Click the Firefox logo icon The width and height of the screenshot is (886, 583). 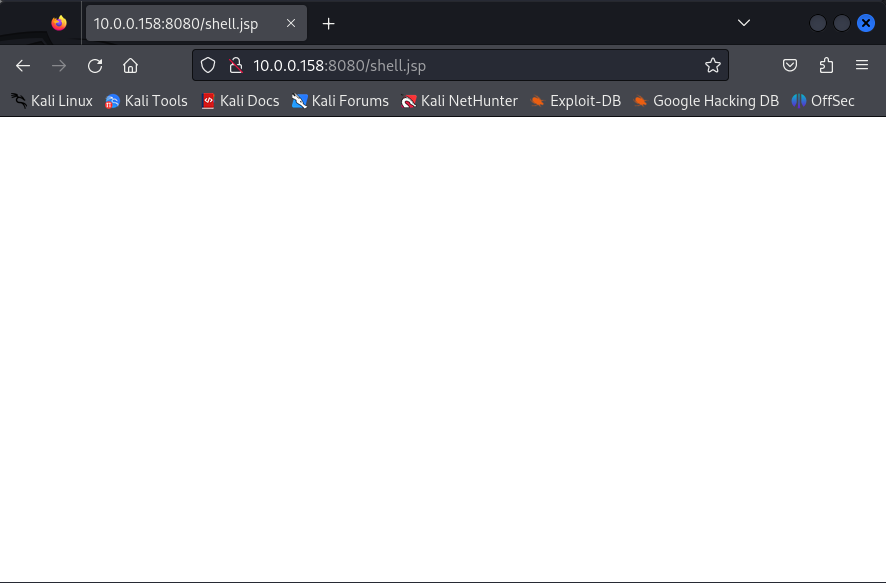[59, 23]
